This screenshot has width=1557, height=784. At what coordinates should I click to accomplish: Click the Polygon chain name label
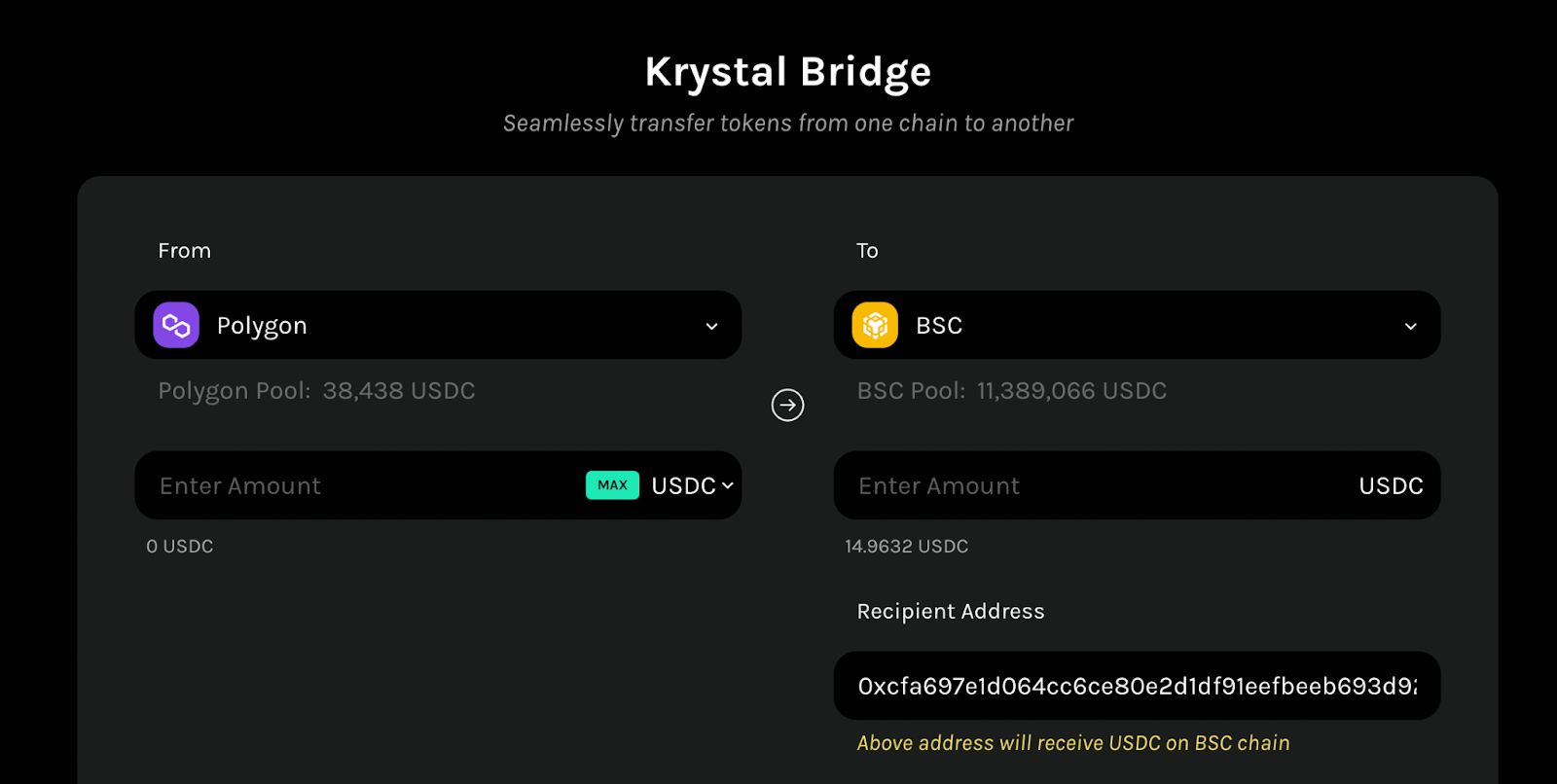262,326
